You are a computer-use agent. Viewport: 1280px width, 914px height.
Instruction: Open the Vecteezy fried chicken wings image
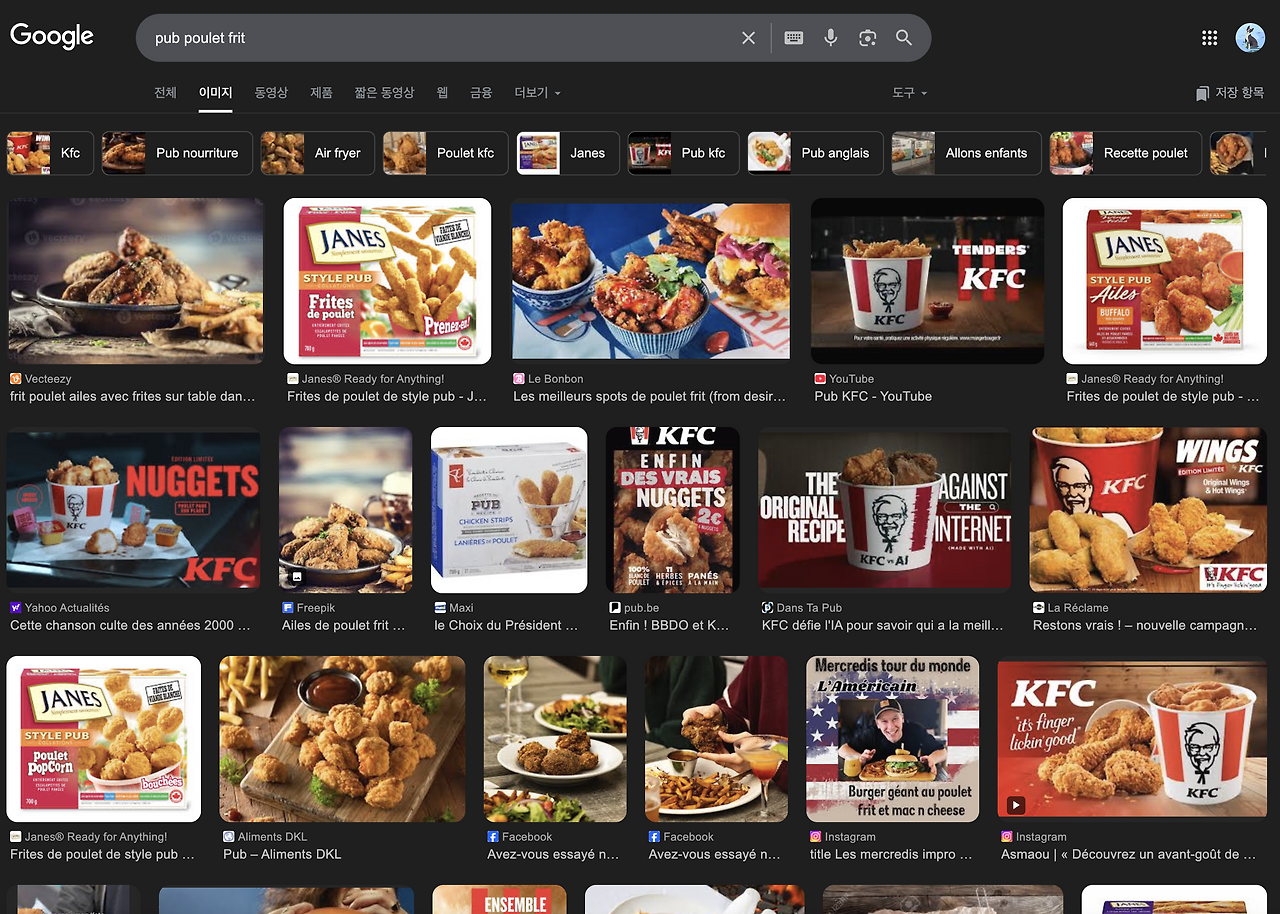135,281
